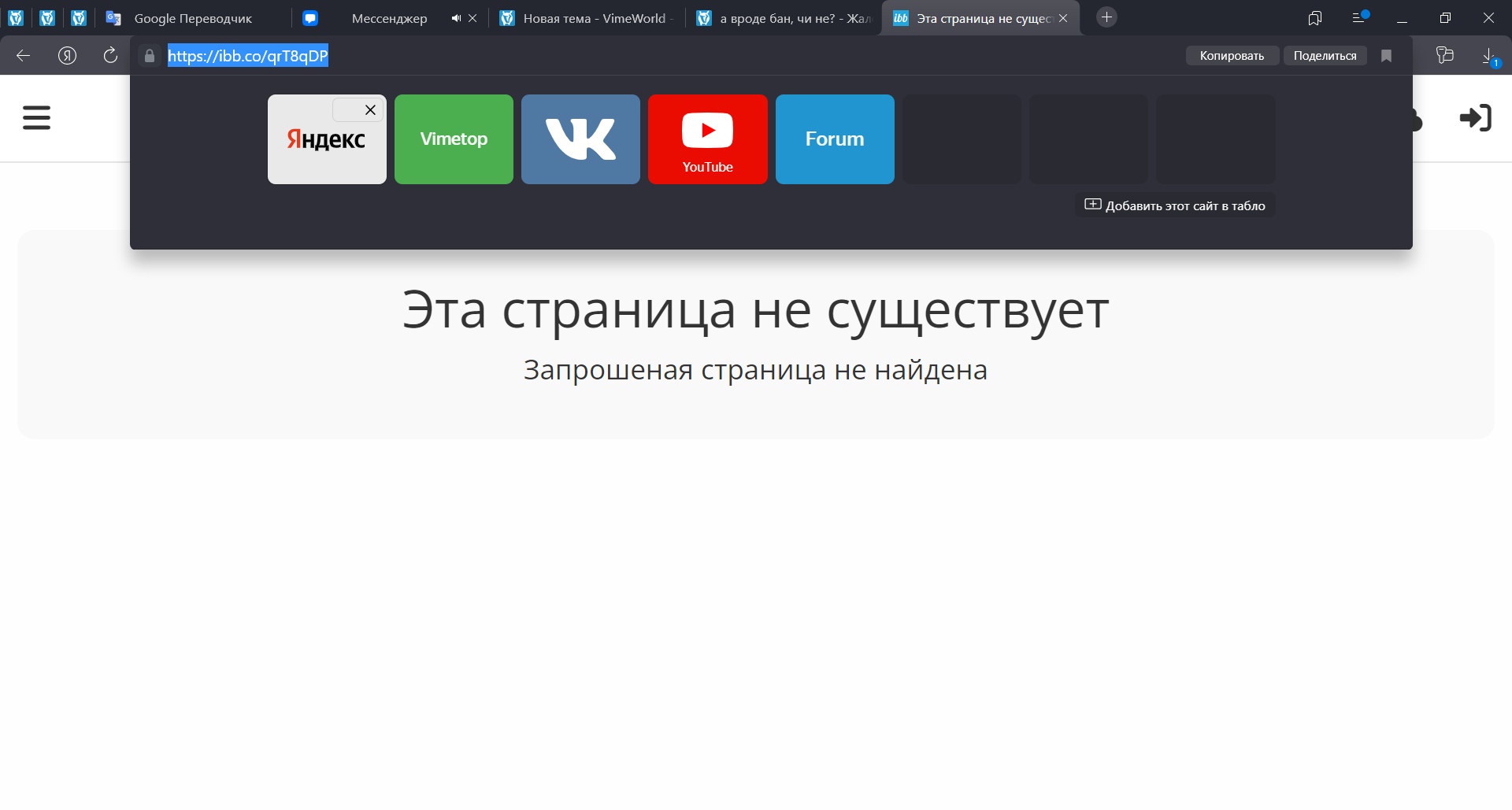Click the Поделиться button
The height and width of the screenshot is (810, 1512).
tap(1325, 56)
